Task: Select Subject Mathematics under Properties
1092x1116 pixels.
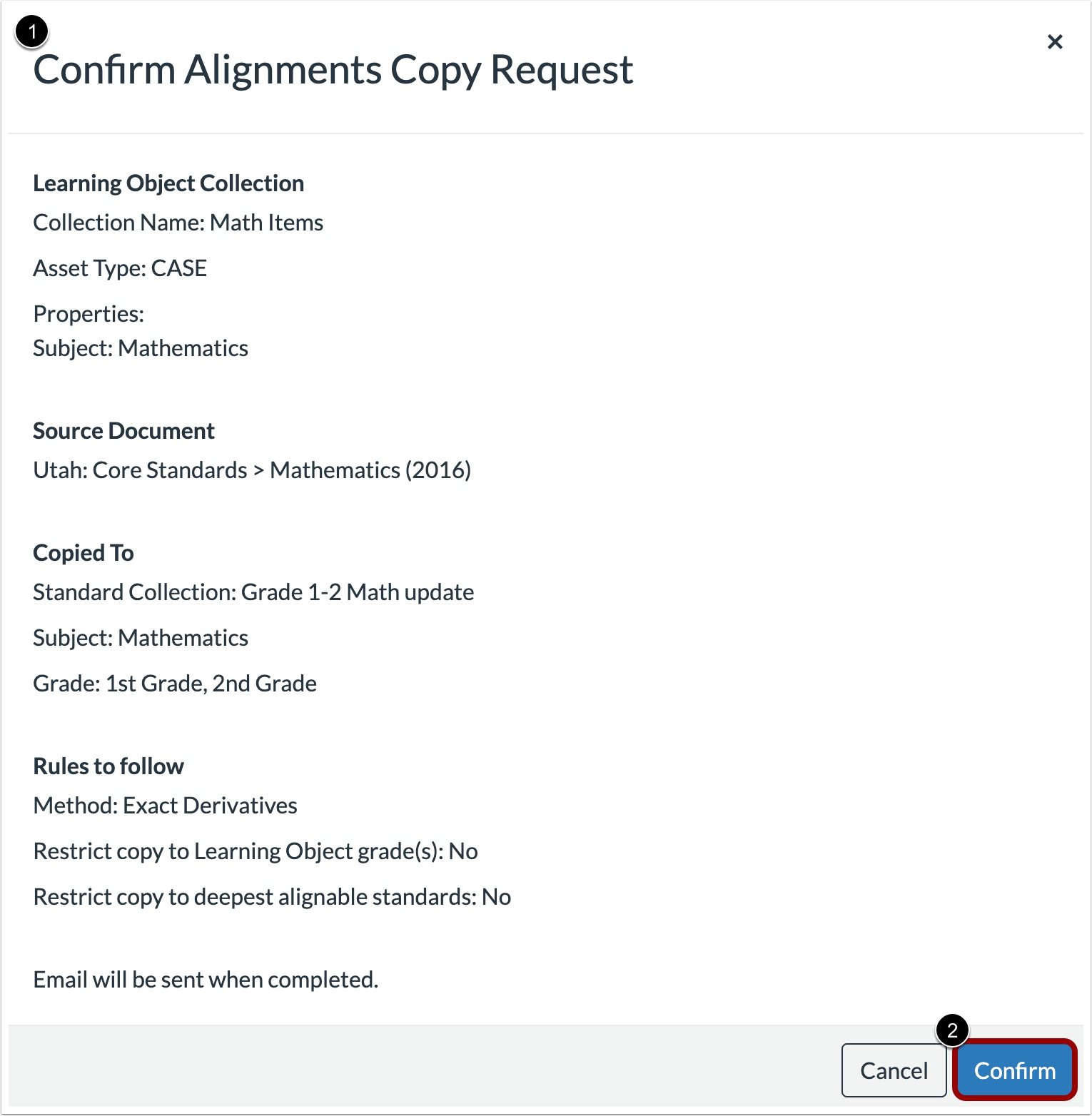Action: click(x=140, y=348)
